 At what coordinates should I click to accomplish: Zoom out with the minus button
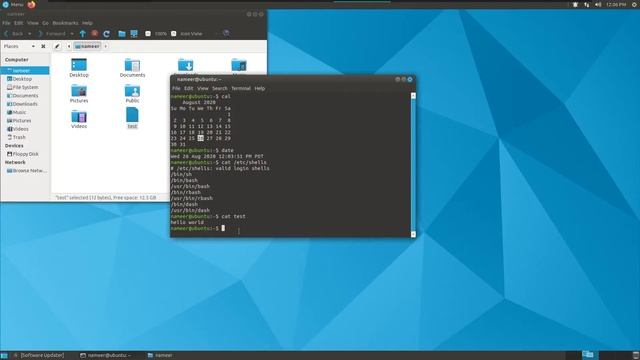click(x=148, y=33)
